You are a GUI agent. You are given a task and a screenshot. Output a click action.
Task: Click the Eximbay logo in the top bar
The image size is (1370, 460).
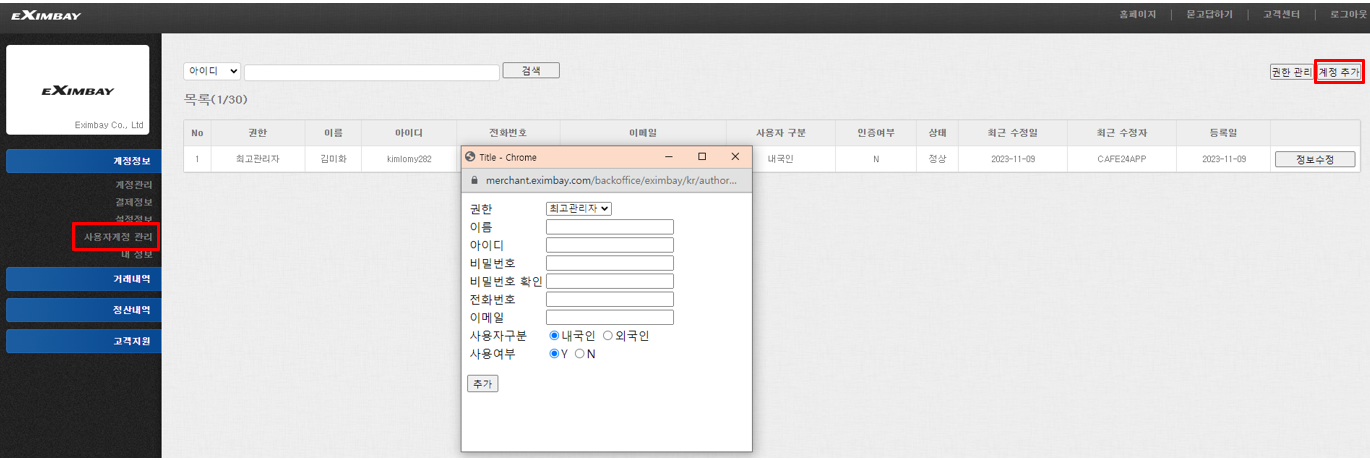[x=46, y=15]
